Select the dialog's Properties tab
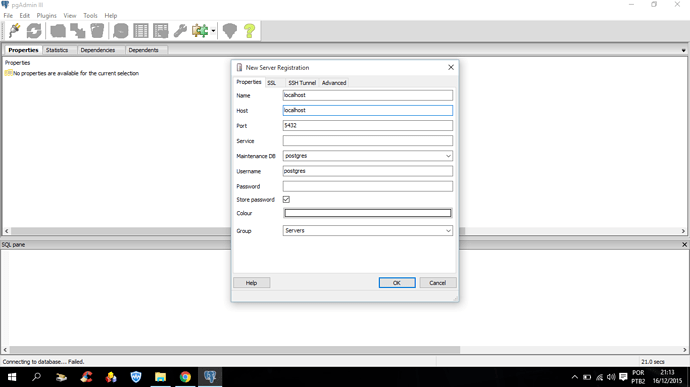The image size is (690, 387). click(249, 82)
